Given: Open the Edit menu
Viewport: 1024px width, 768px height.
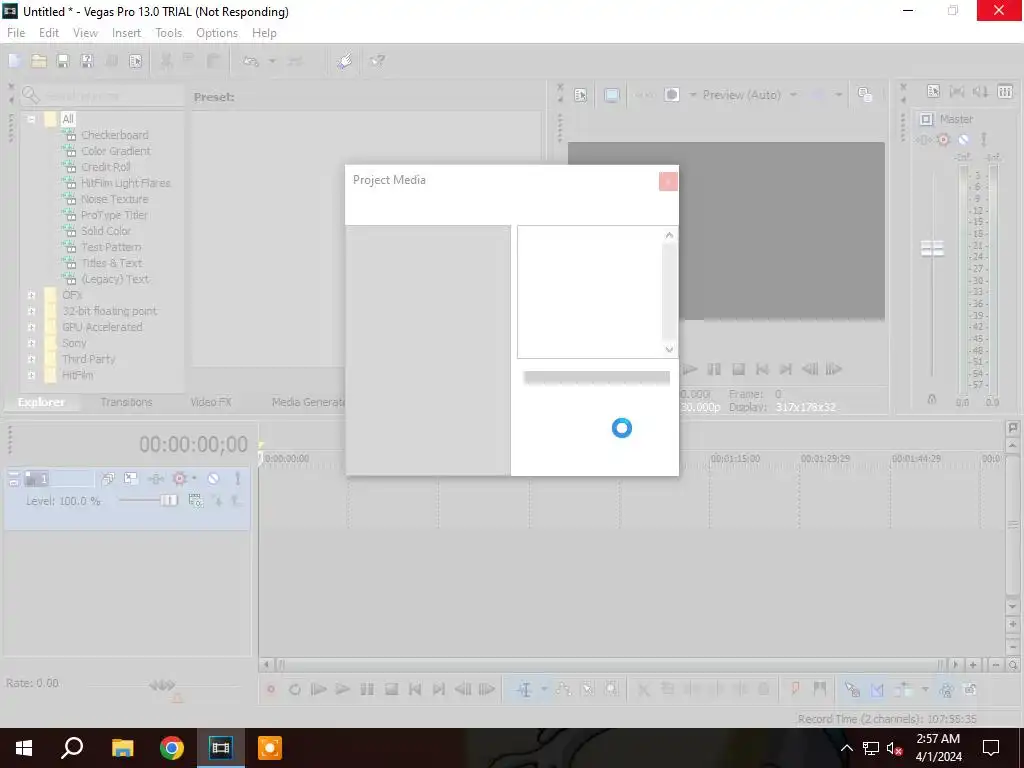Looking at the screenshot, I should (x=48, y=33).
